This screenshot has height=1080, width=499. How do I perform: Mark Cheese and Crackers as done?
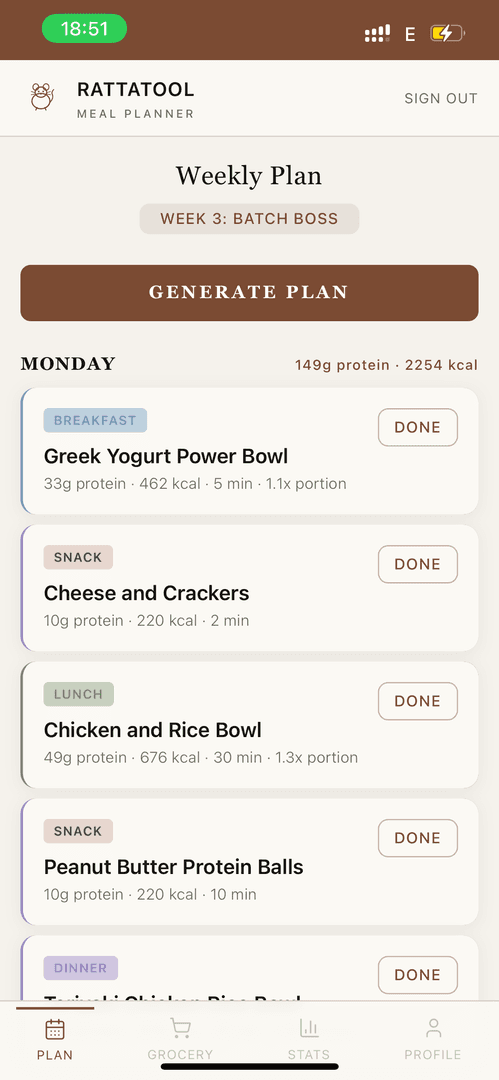click(x=418, y=564)
